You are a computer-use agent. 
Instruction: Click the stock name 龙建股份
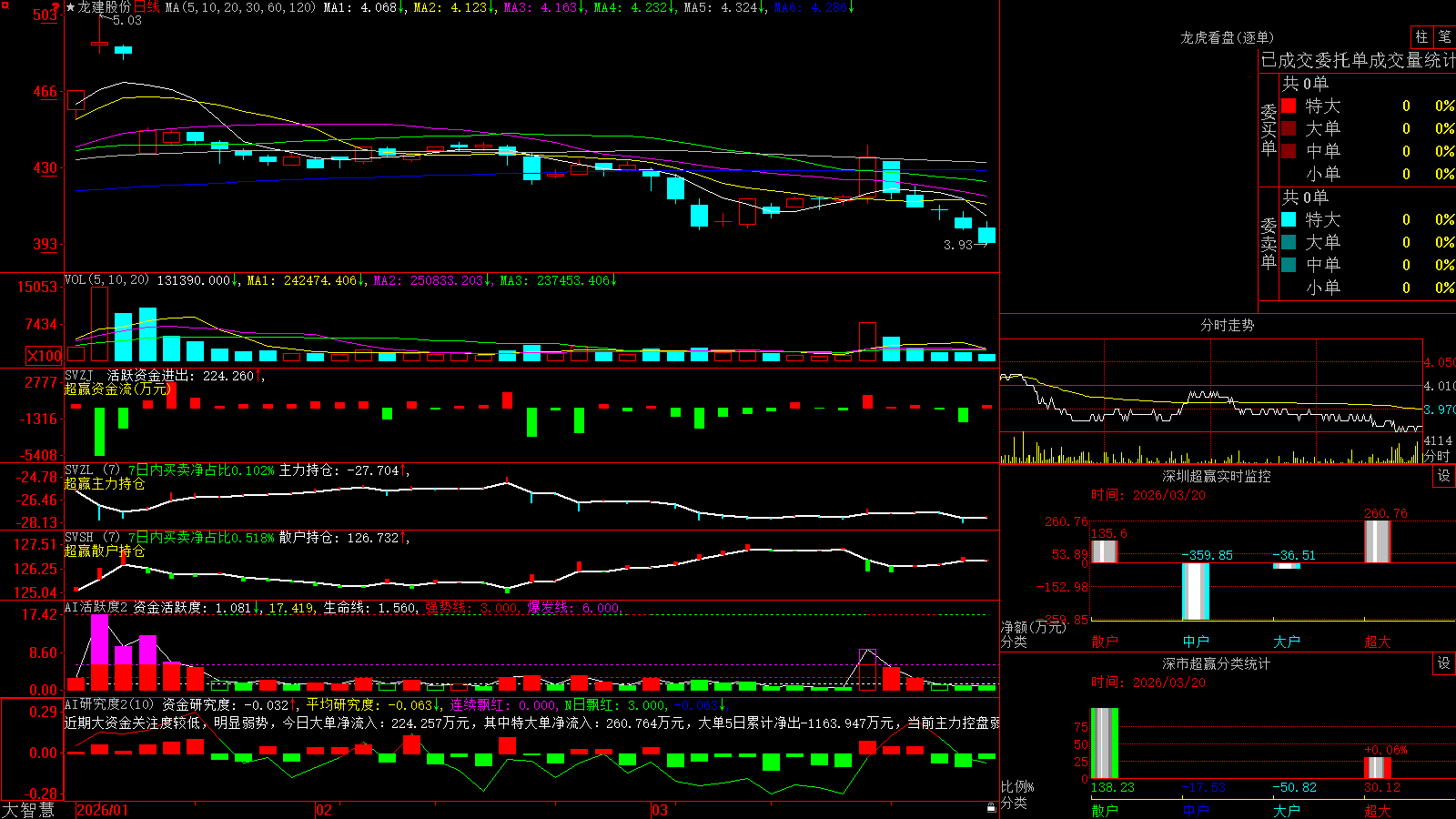pyautogui.click(x=105, y=7)
